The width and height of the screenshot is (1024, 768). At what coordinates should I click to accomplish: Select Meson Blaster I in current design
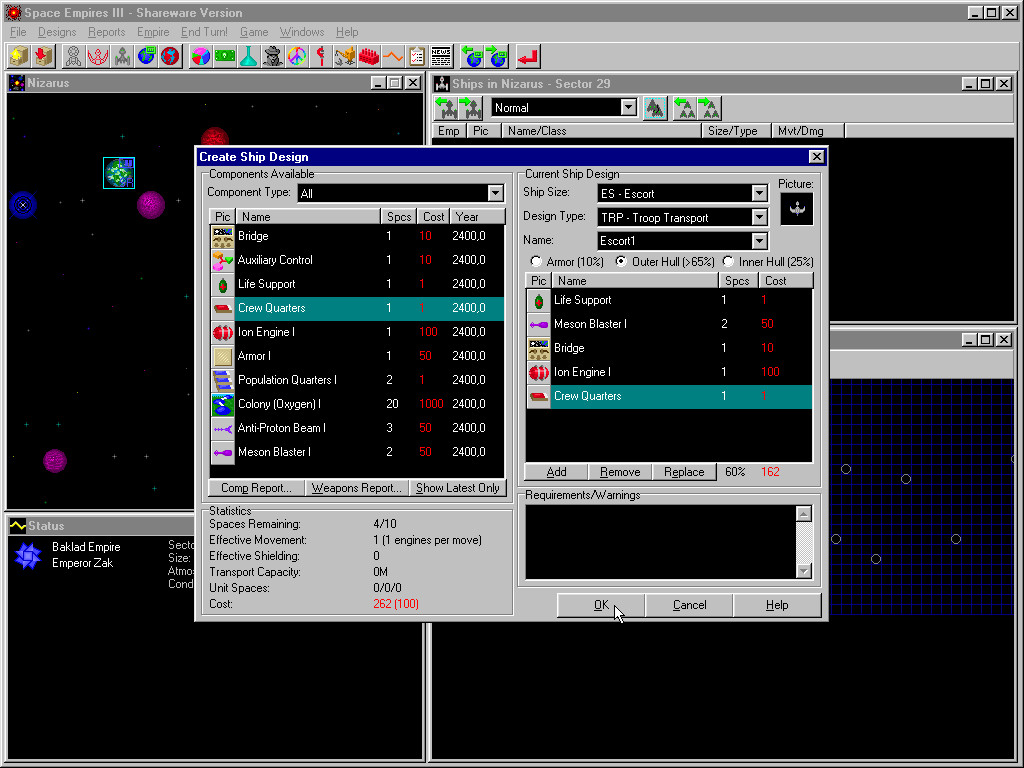(x=669, y=324)
